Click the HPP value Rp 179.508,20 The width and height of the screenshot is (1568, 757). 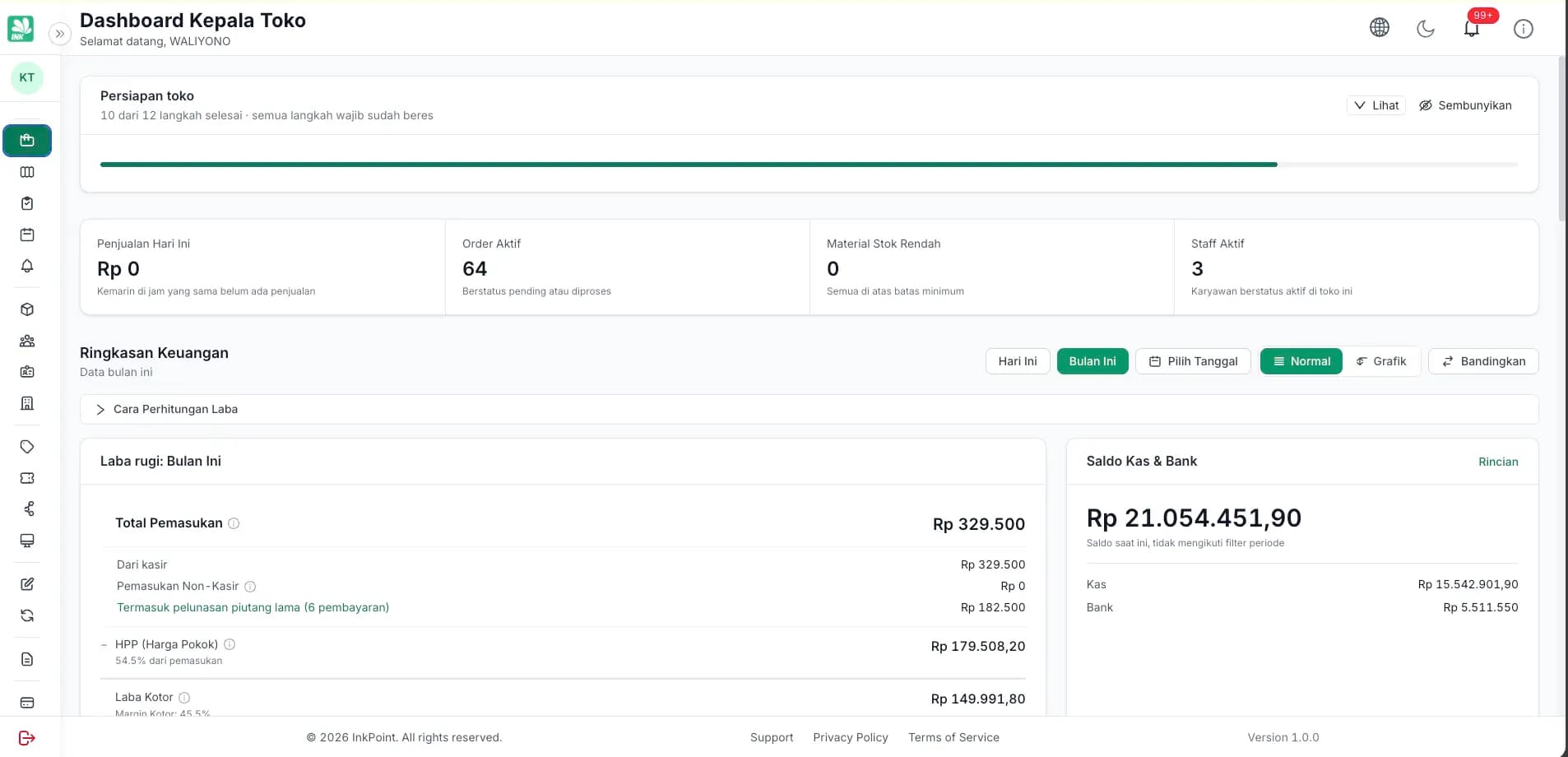pyautogui.click(x=977, y=646)
